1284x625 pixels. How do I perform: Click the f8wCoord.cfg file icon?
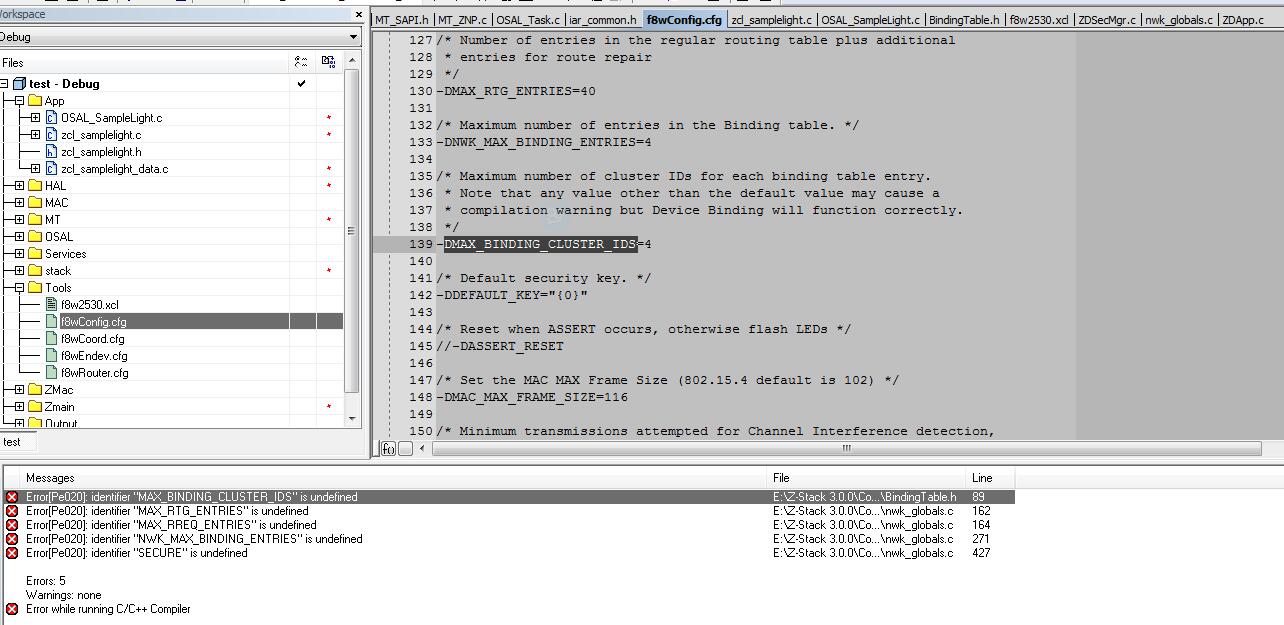[52, 339]
